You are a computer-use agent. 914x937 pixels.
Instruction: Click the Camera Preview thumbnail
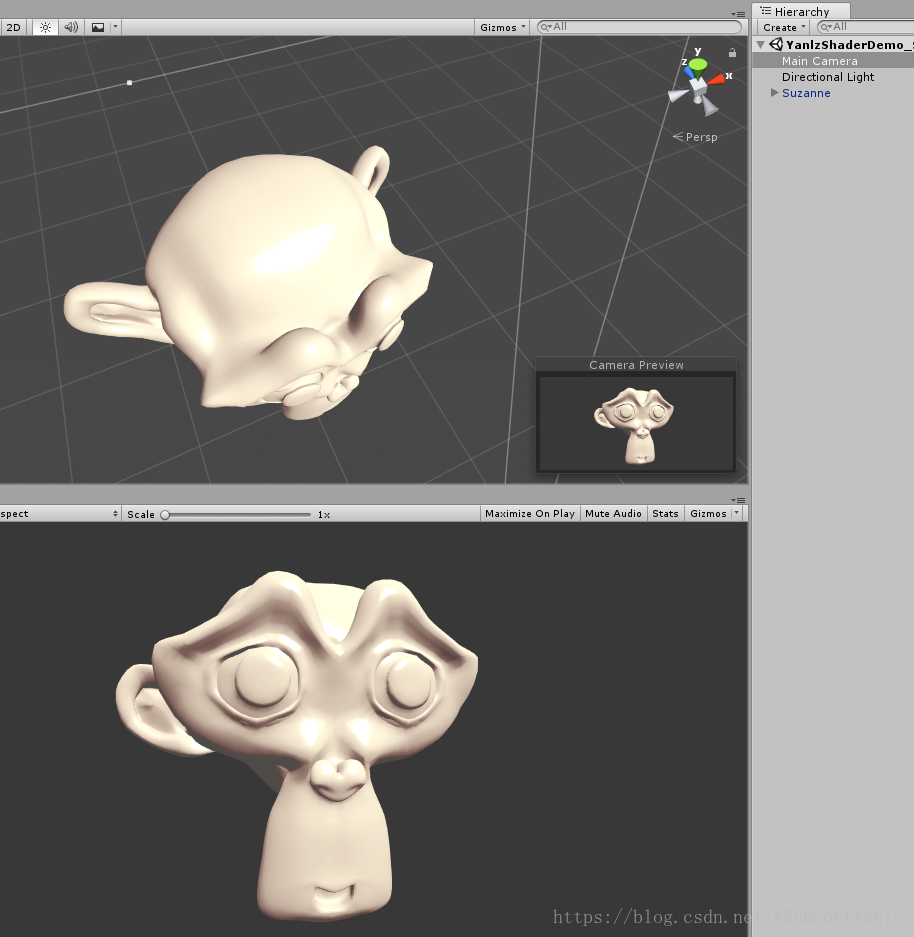point(636,424)
